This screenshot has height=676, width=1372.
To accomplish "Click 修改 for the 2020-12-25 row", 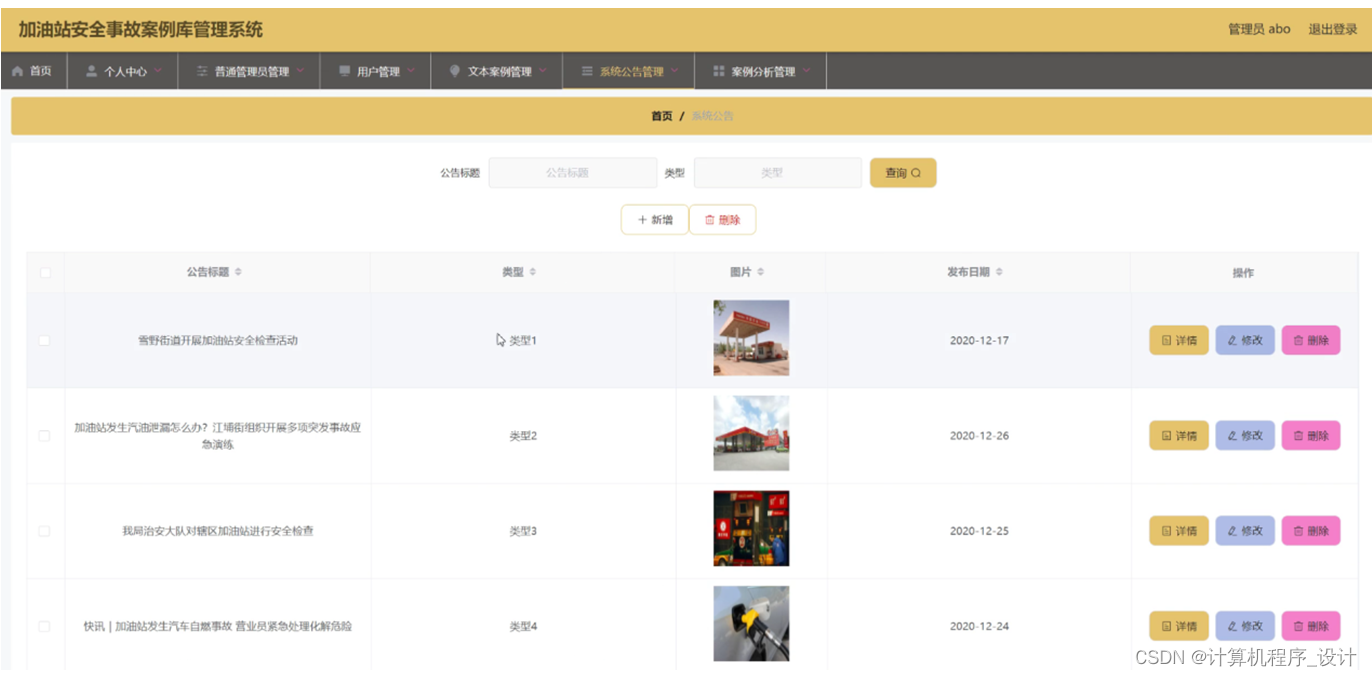I will [1245, 531].
